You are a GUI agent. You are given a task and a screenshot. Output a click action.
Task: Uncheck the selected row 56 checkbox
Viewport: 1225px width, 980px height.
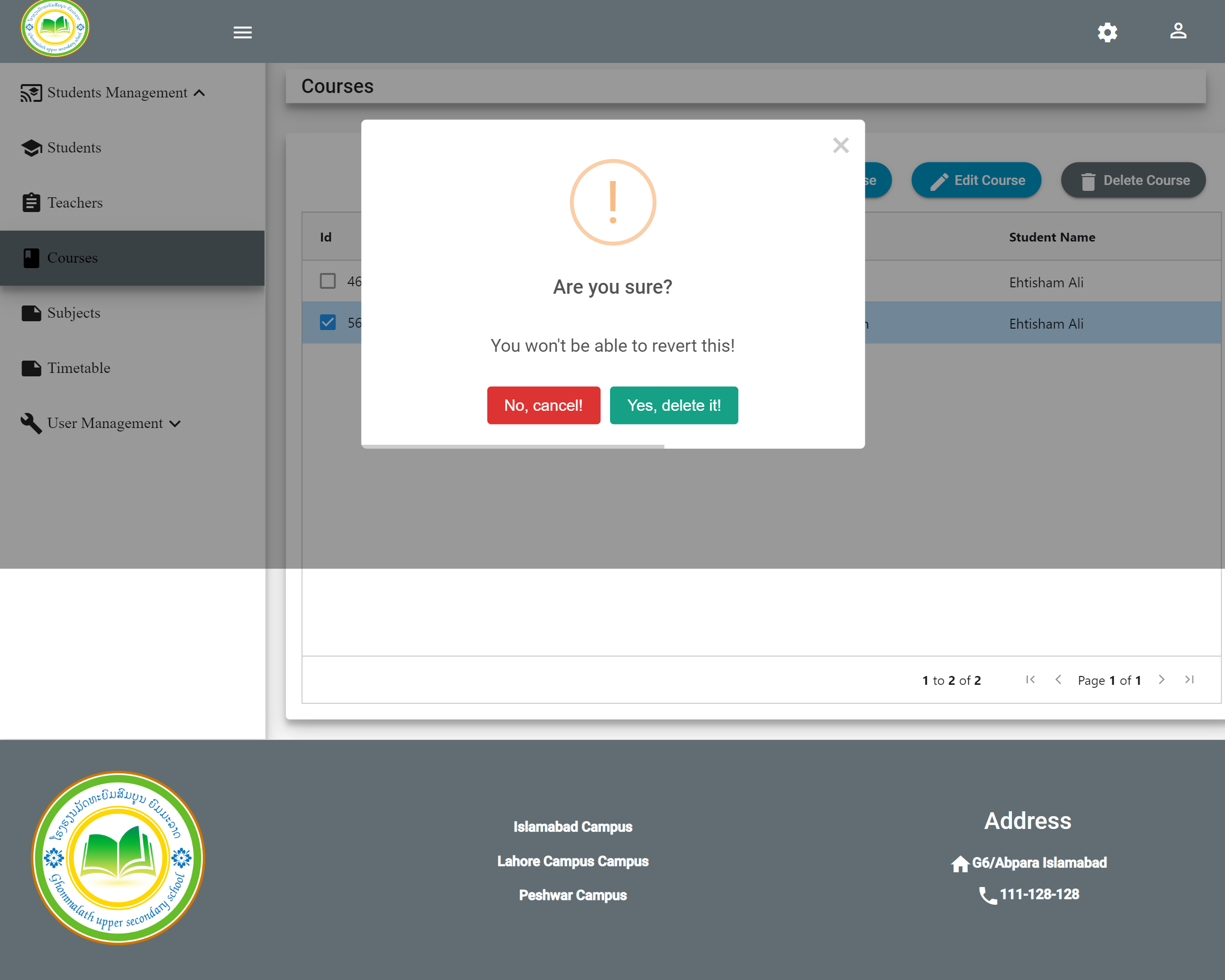328,323
